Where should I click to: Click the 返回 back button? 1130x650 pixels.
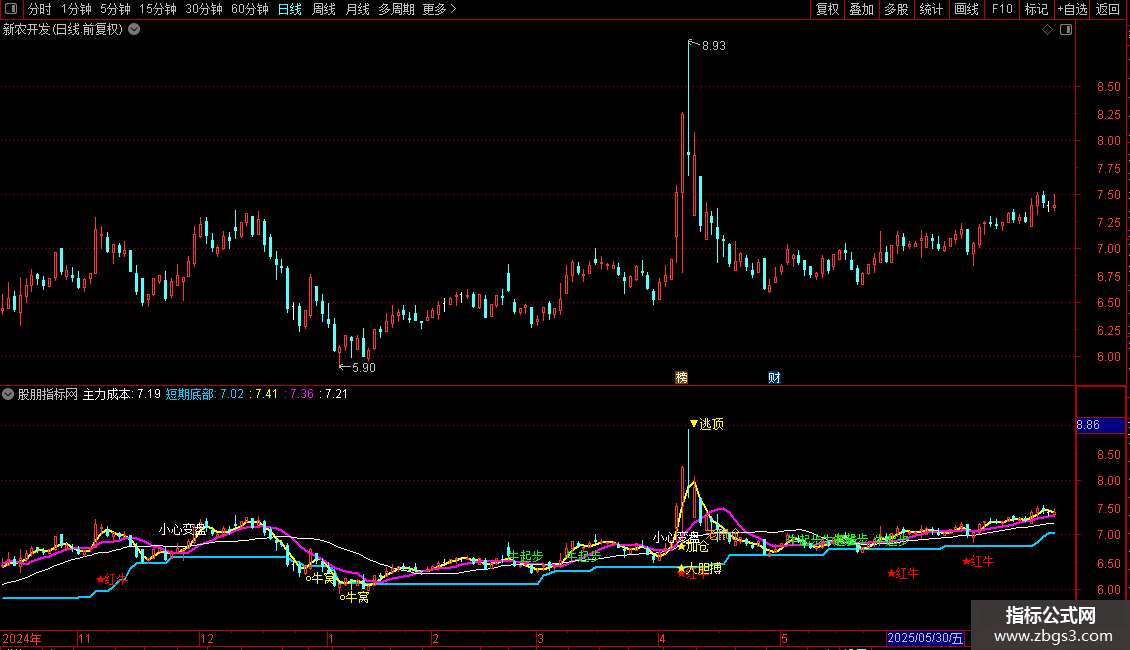(1108, 9)
